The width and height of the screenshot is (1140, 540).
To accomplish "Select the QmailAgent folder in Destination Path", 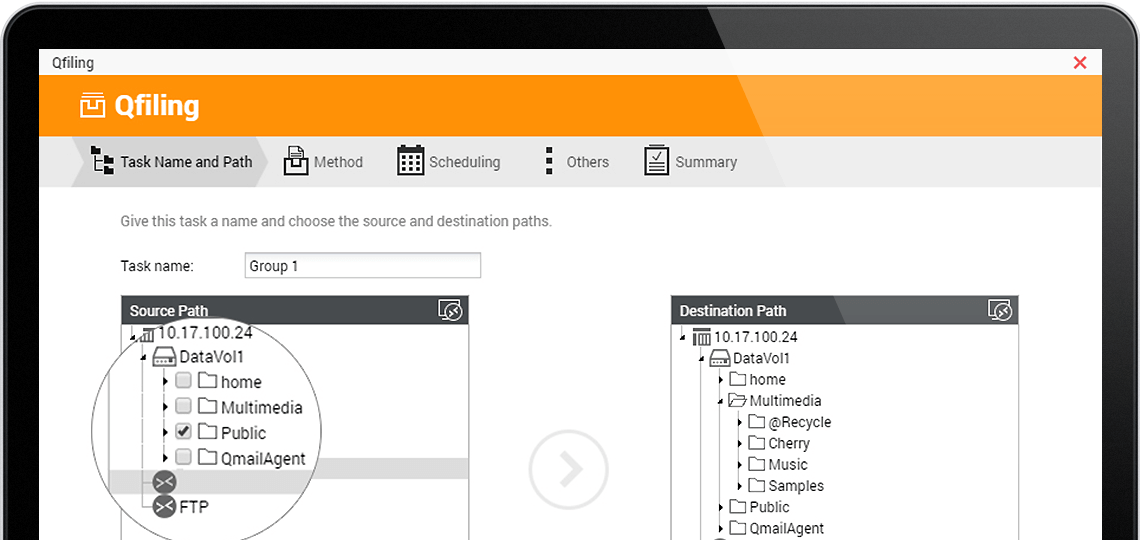I will 787,528.
